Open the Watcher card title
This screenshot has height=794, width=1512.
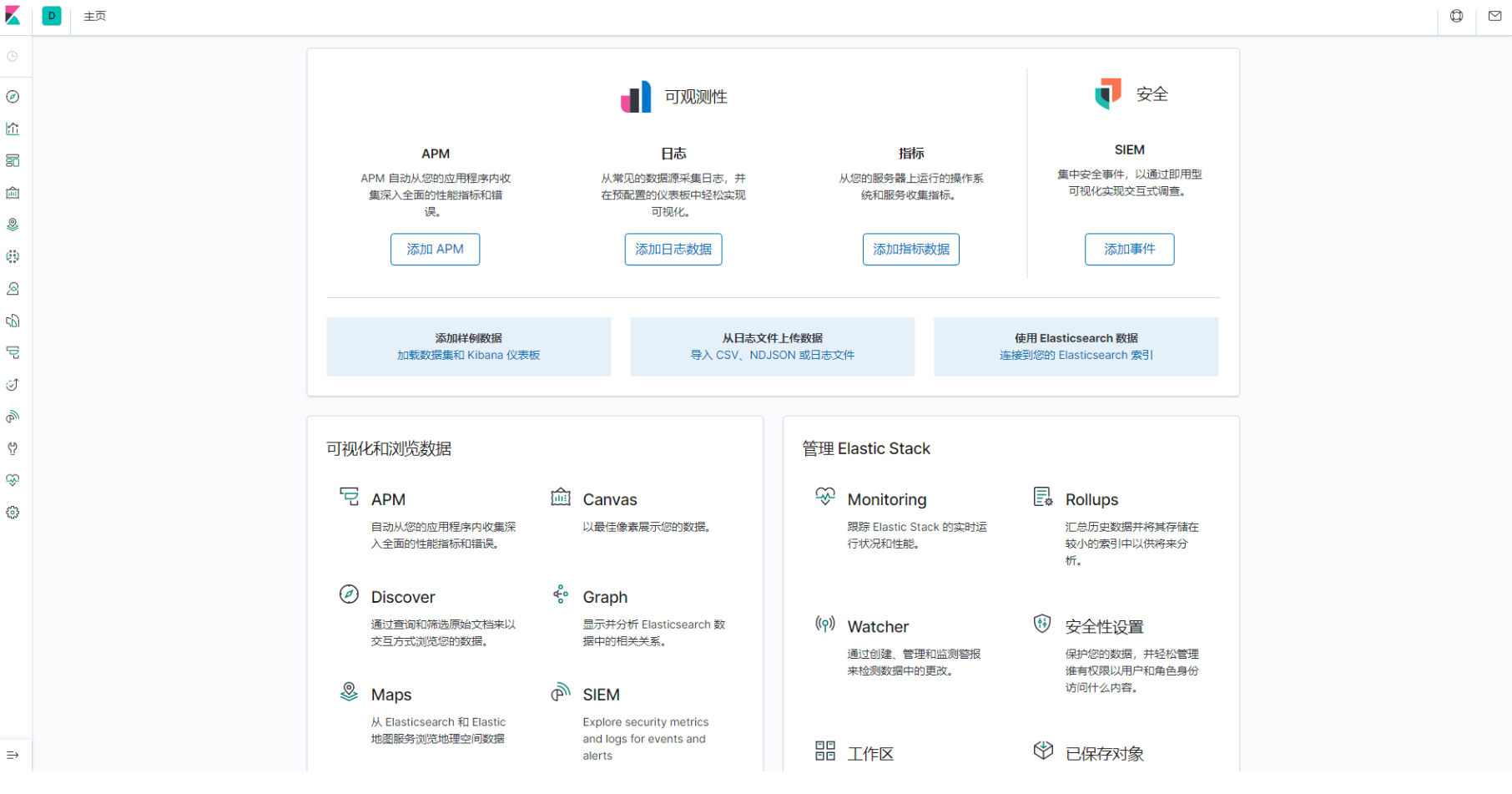[878, 627]
